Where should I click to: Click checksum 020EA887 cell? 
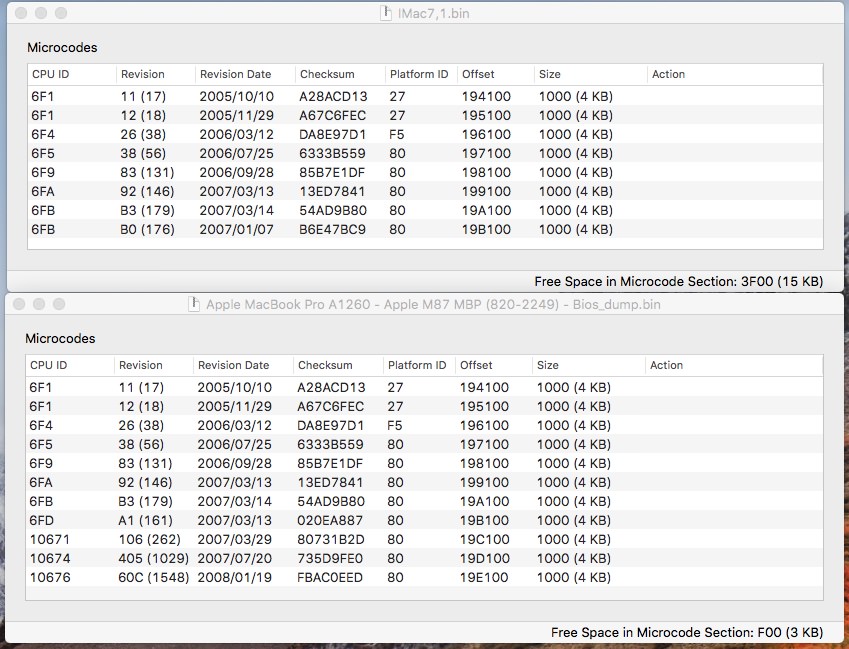(x=330, y=520)
